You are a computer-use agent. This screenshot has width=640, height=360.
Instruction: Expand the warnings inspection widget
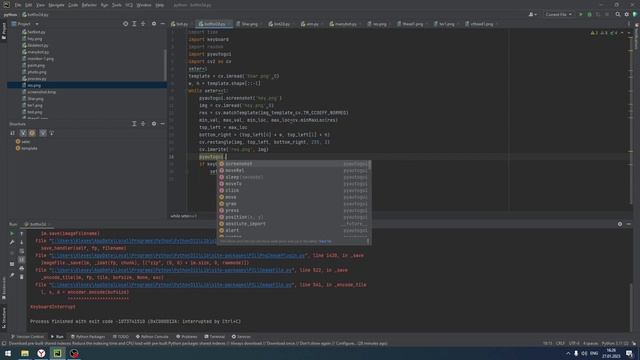pos(604,33)
